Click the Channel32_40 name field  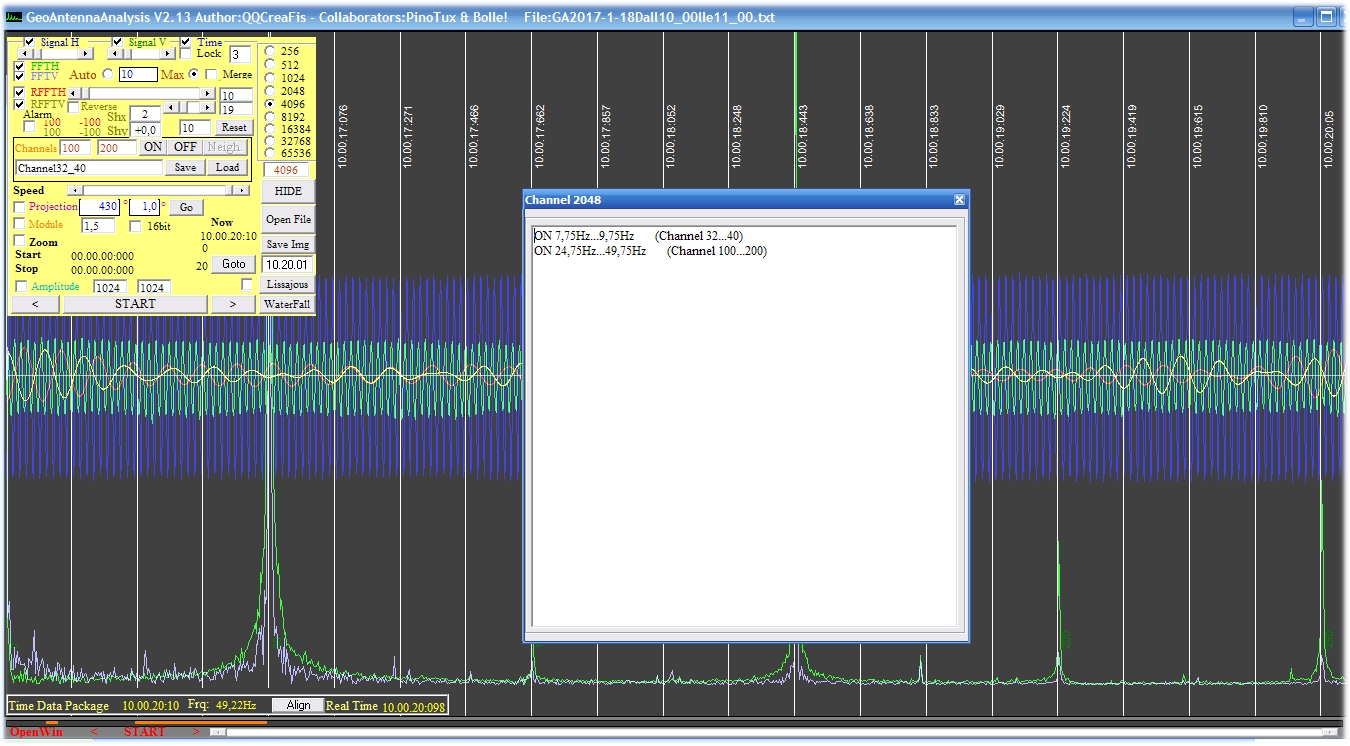[x=89, y=168]
